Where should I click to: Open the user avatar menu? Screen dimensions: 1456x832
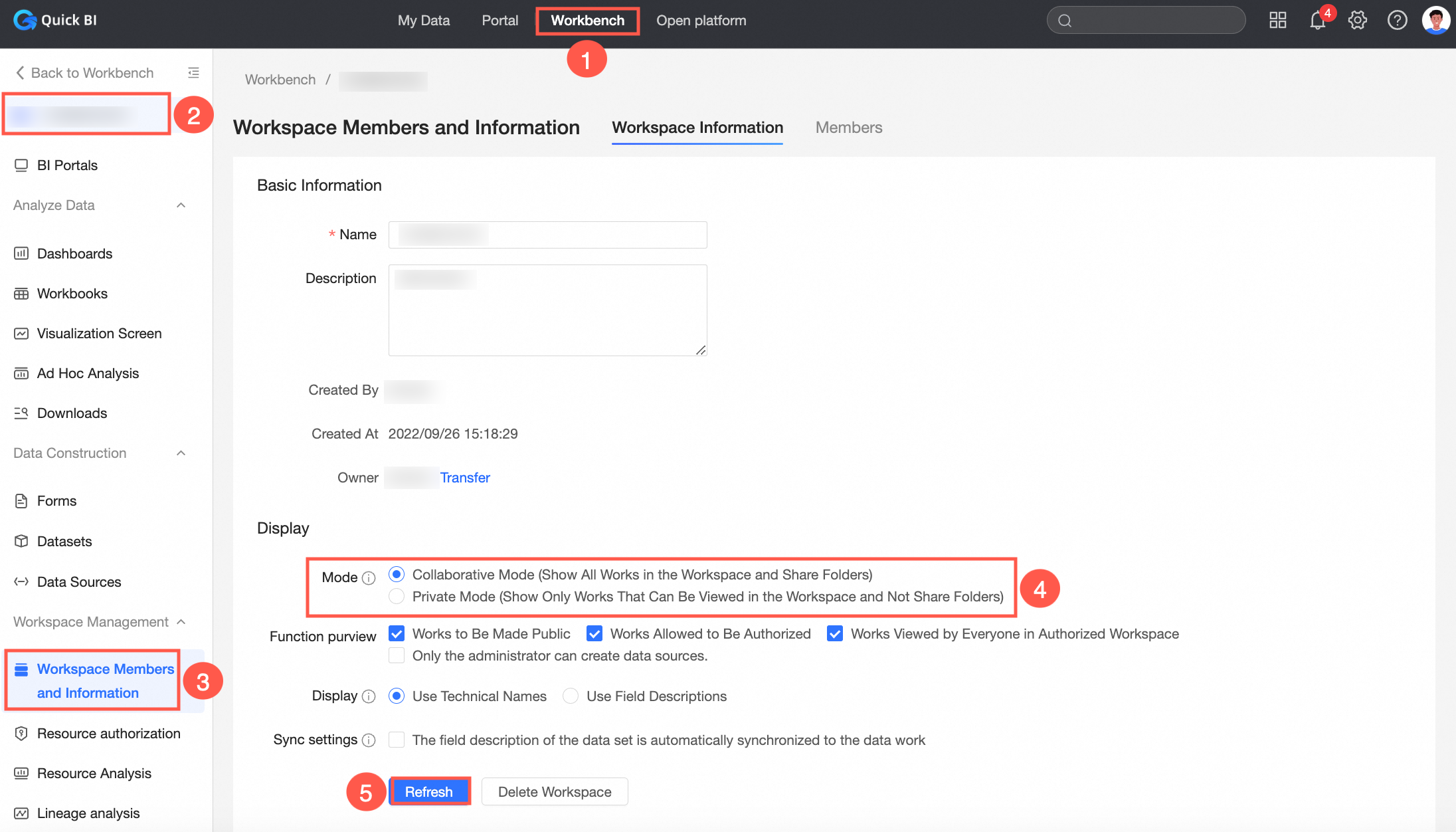(1436, 21)
